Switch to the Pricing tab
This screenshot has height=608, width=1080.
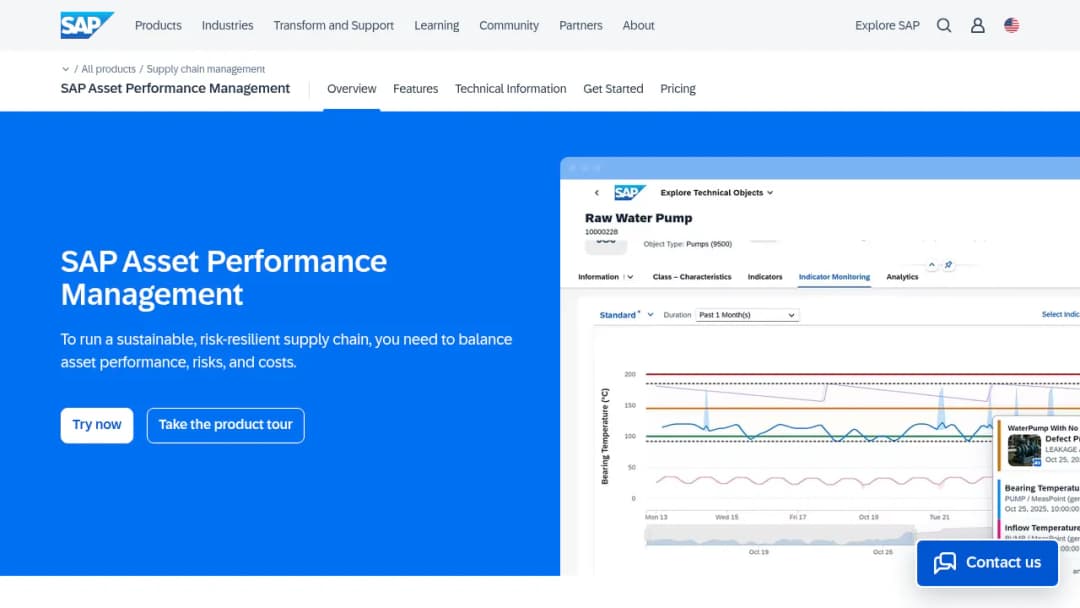[x=678, y=89]
